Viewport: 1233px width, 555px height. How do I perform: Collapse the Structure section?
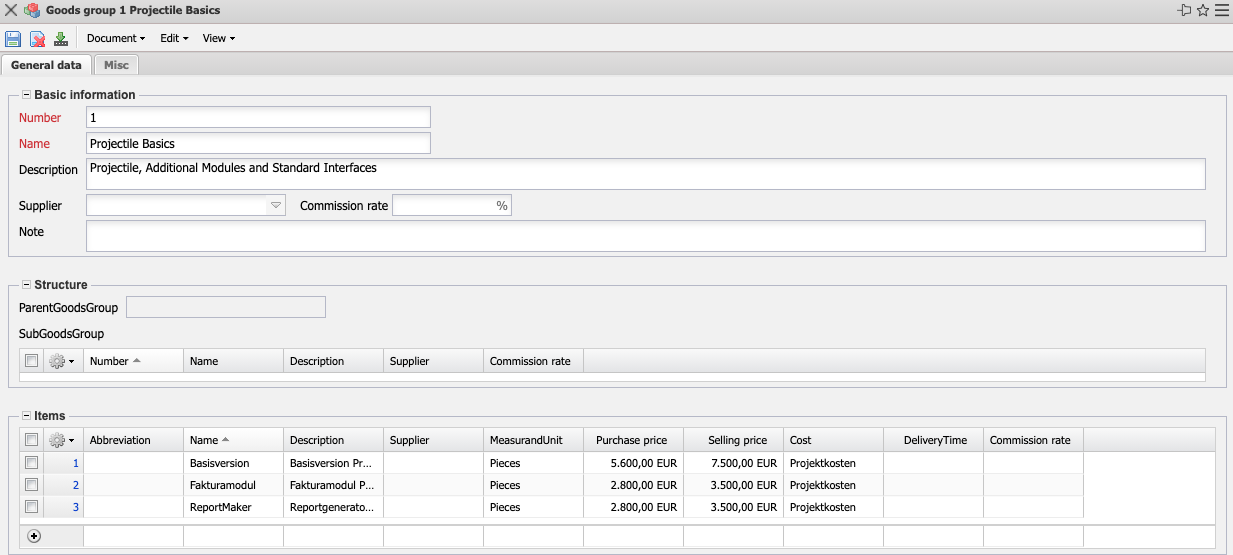(x=26, y=285)
